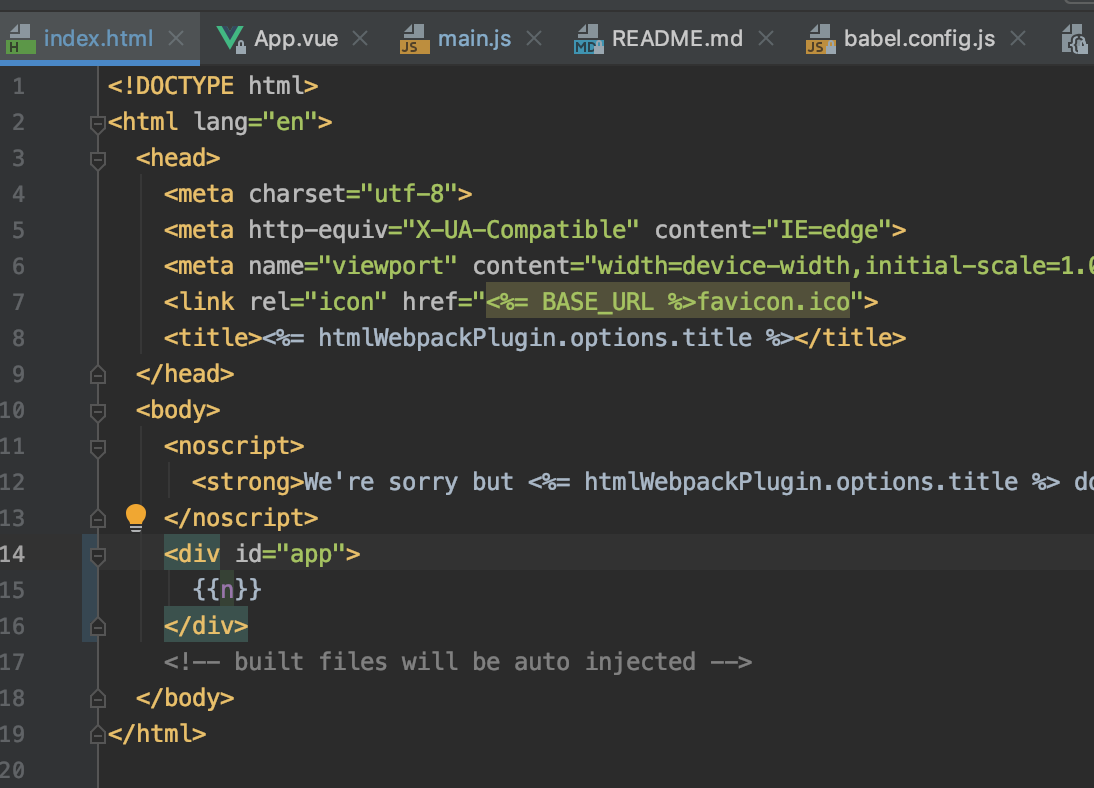Click the "IE=edge" content value
This screenshot has width=1094, height=788.
point(829,230)
